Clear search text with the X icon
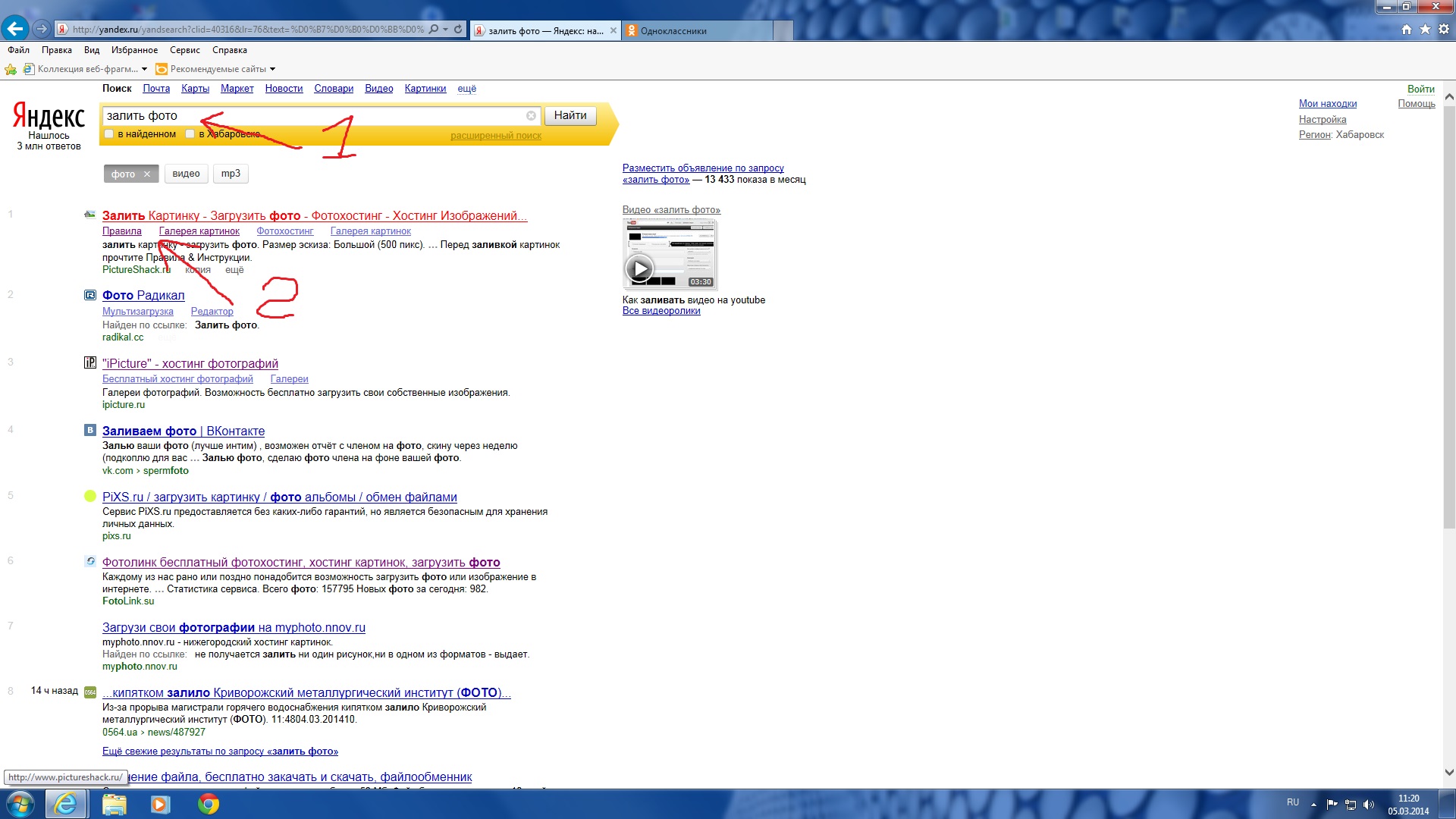The height and width of the screenshot is (819, 1456). point(531,116)
